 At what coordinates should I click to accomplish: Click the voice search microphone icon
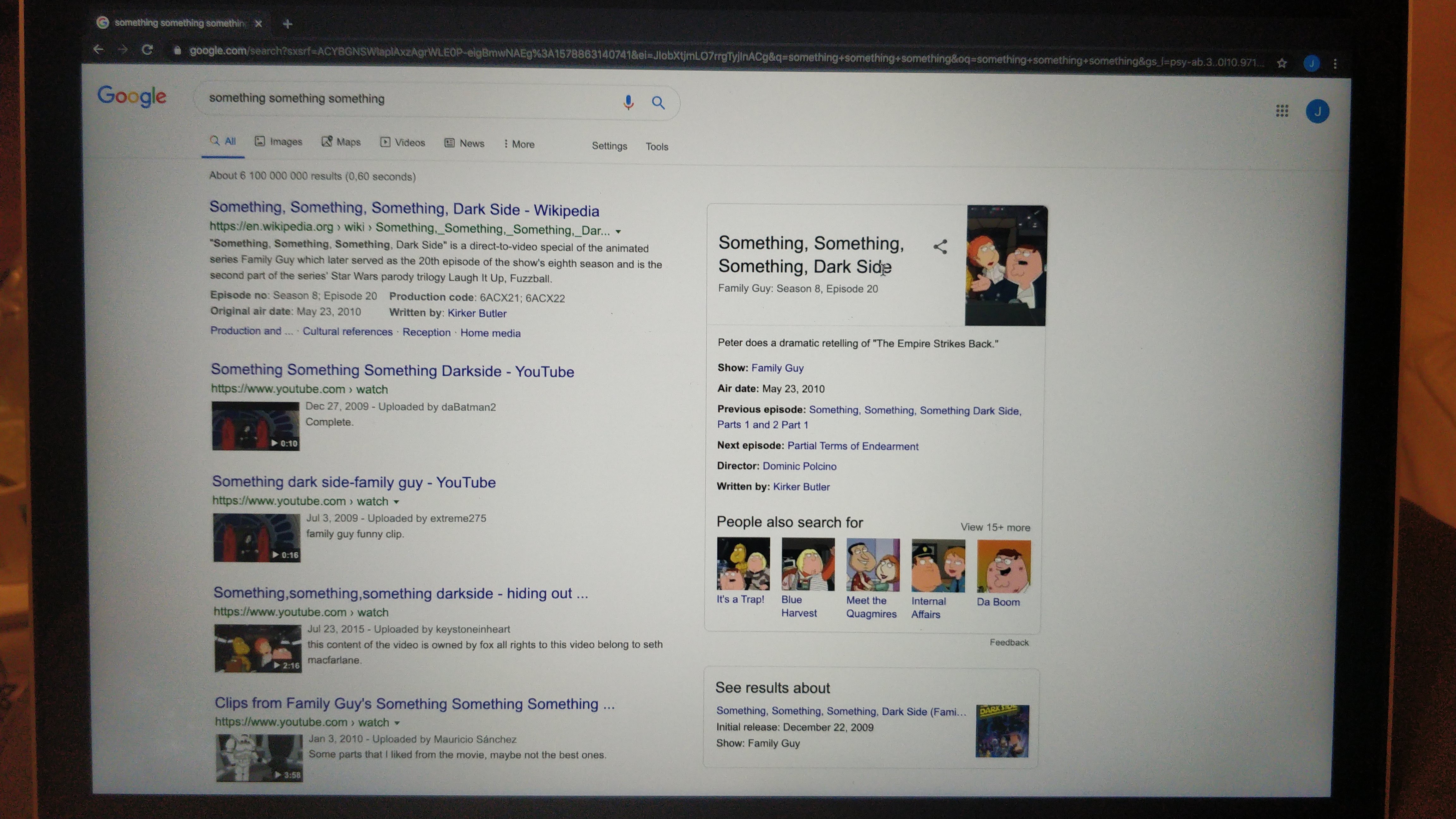coord(628,102)
